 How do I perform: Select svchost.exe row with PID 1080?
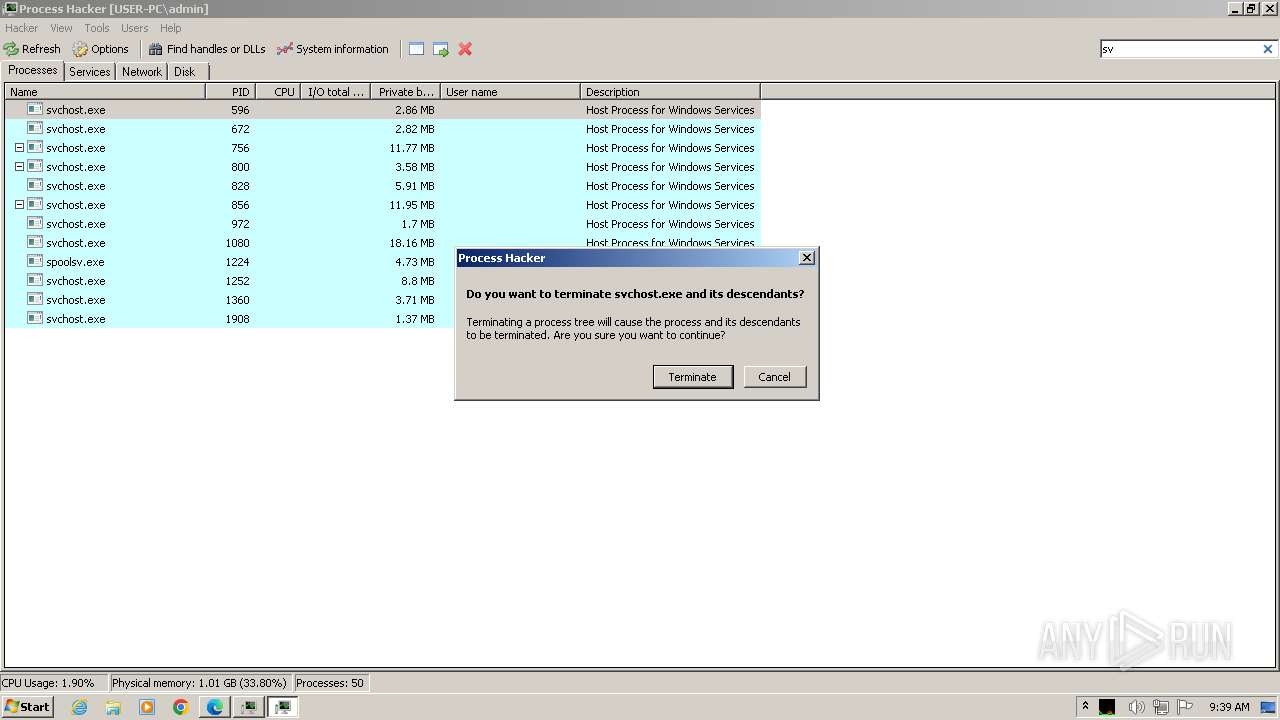click(x=383, y=243)
